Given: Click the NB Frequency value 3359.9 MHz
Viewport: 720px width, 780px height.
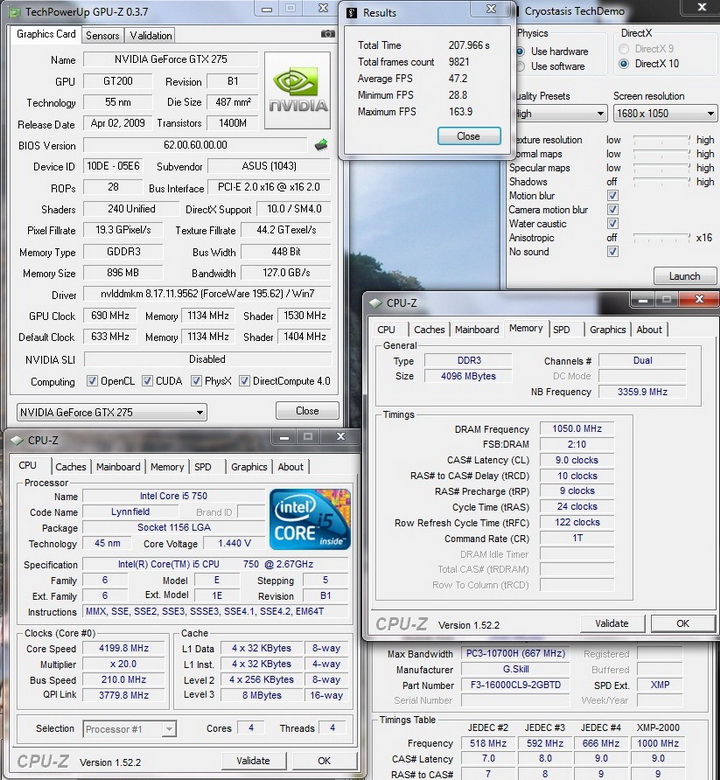Looking at the screenshot, I should click(642, 391).
